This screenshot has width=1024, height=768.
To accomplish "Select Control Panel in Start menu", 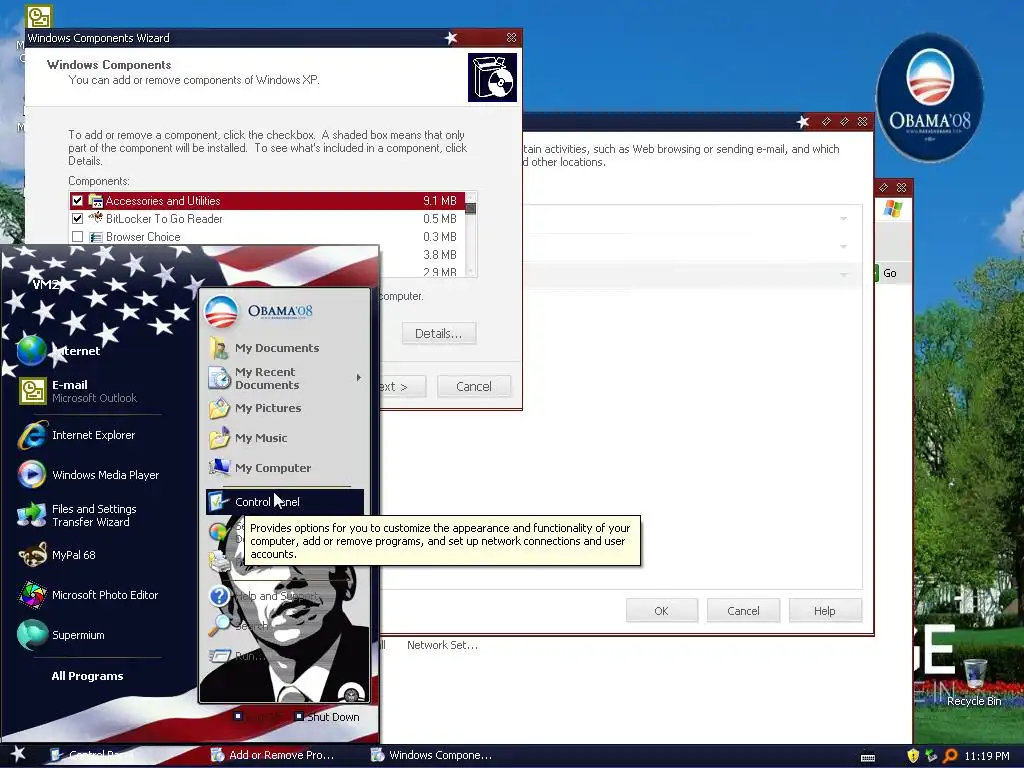I will tap(284, 502).
